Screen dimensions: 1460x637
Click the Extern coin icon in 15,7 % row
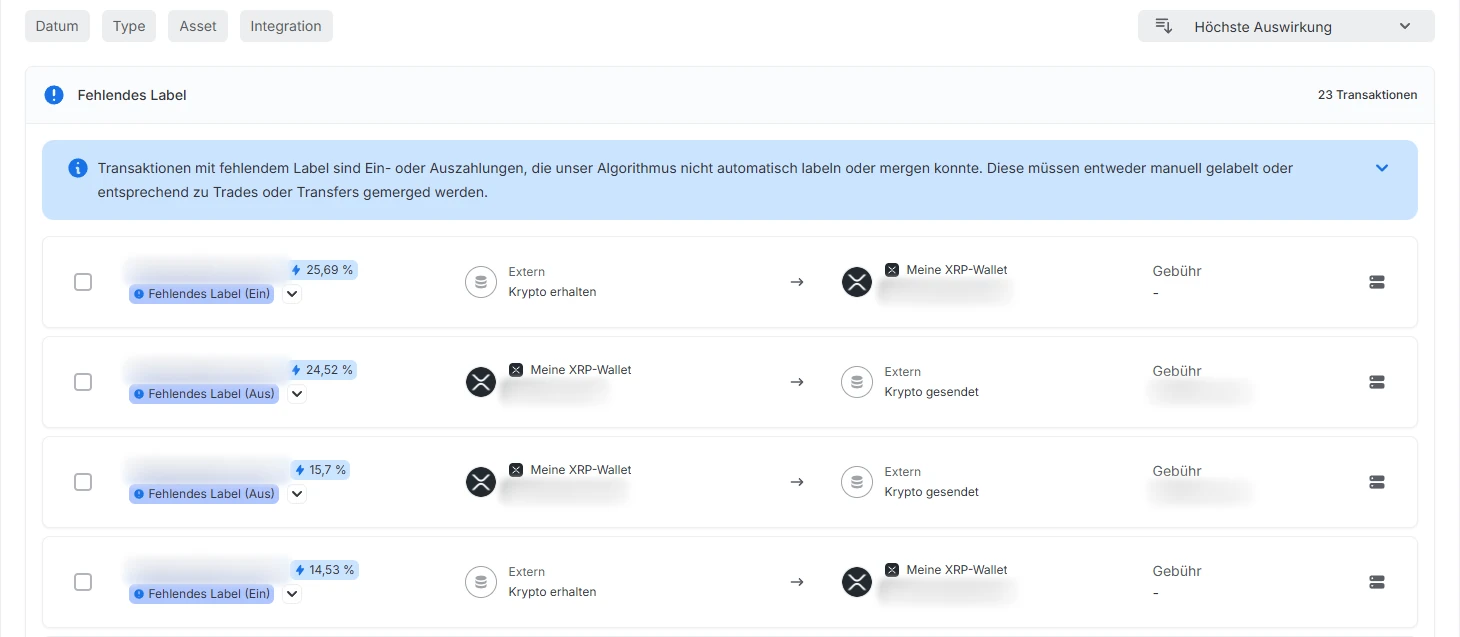857,482
